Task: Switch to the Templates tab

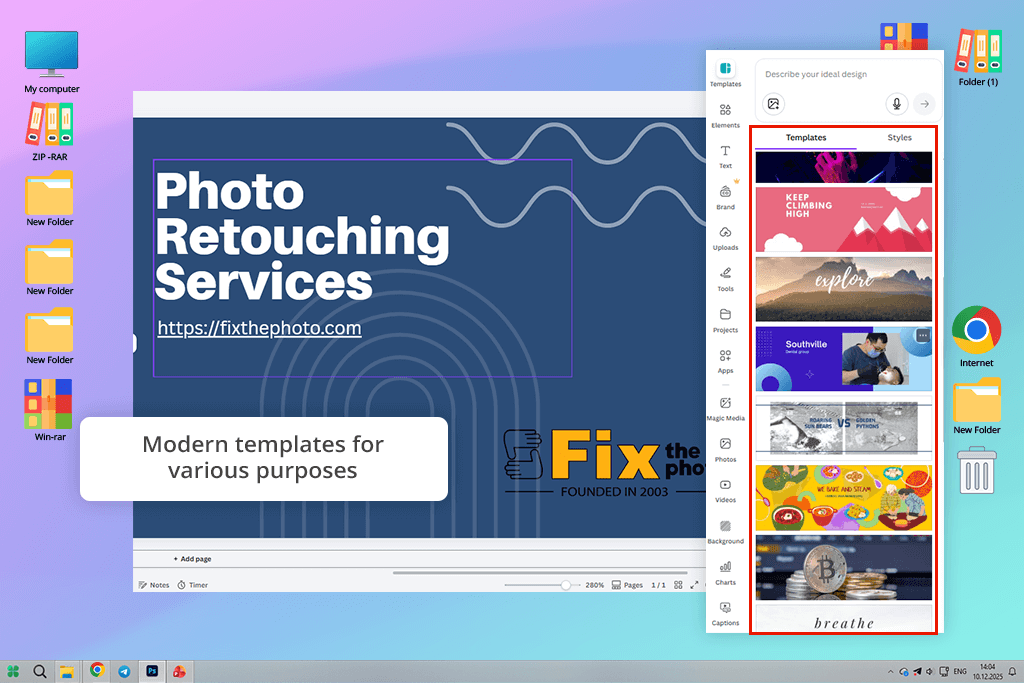Action: tap(806, 138)
